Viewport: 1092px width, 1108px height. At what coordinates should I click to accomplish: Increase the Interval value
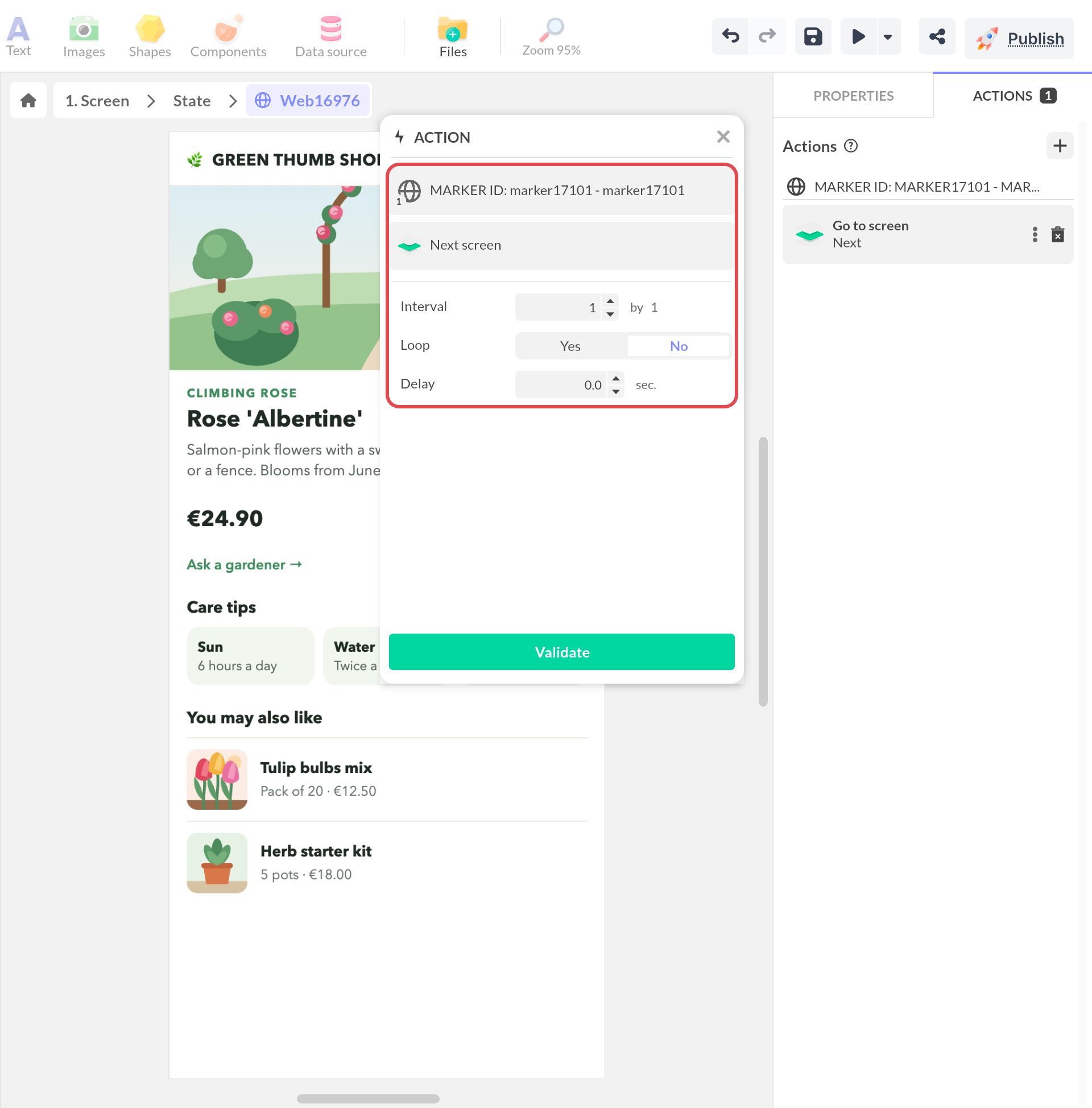[x=610, y=300]
